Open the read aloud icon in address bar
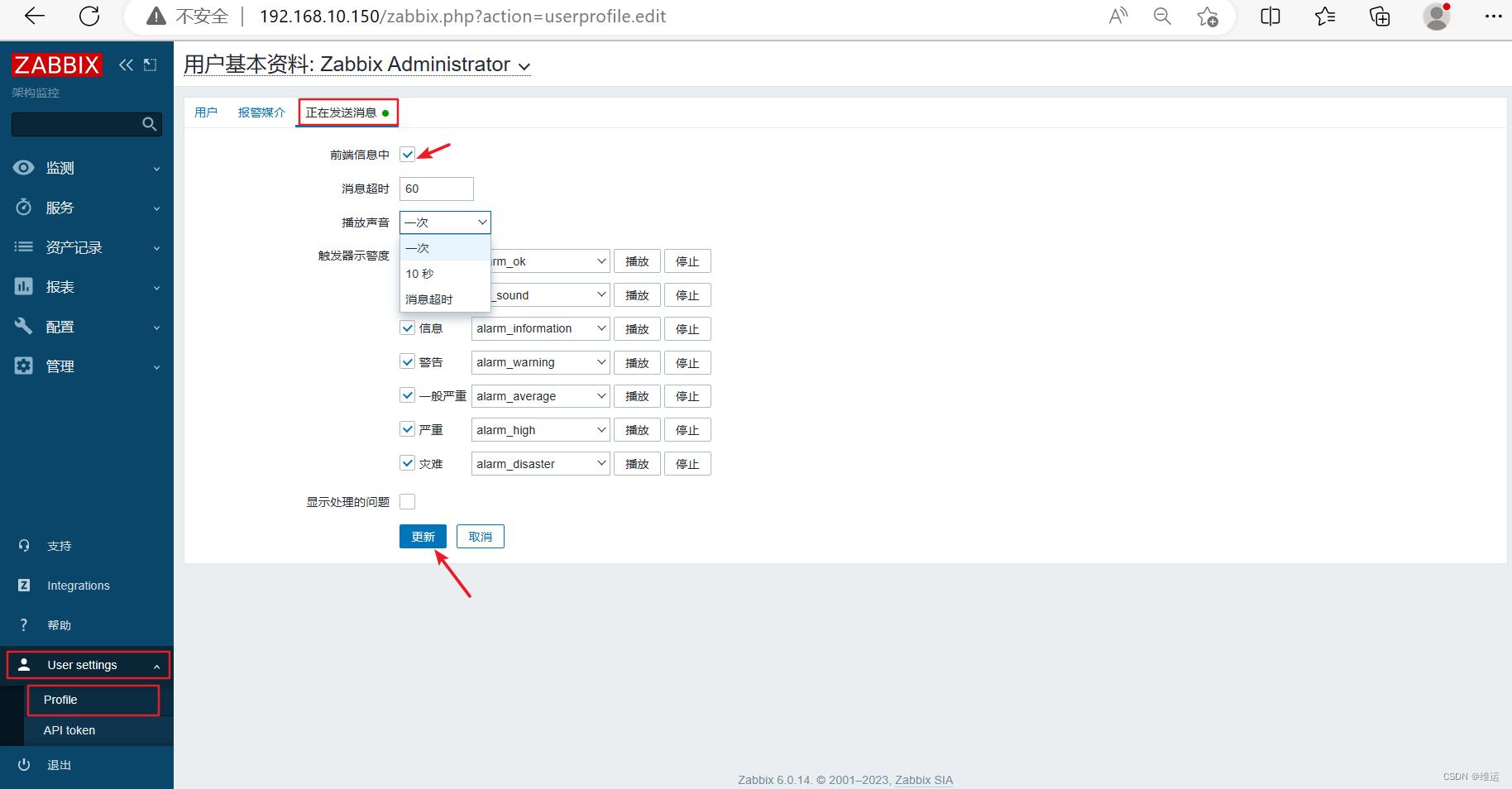1512x789 pixels. point(1118,16)
